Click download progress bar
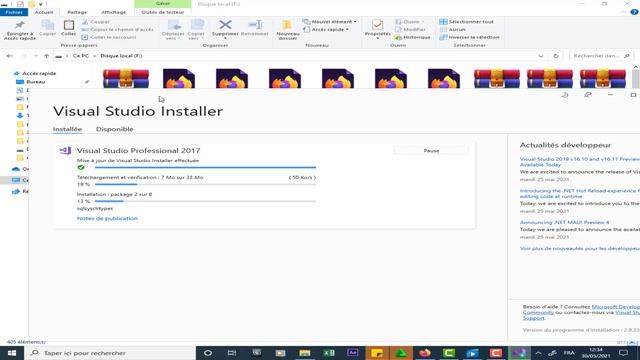 [205, 184]
